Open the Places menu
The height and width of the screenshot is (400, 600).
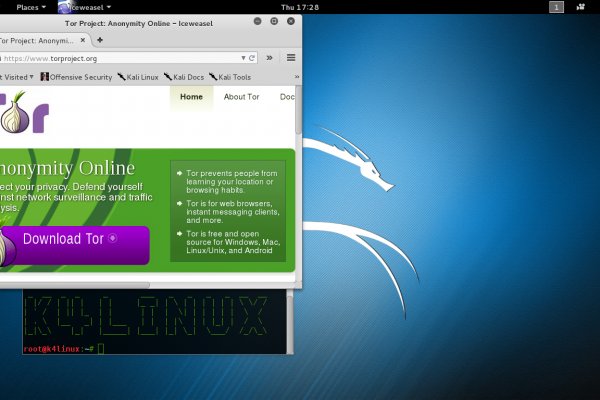31,7
